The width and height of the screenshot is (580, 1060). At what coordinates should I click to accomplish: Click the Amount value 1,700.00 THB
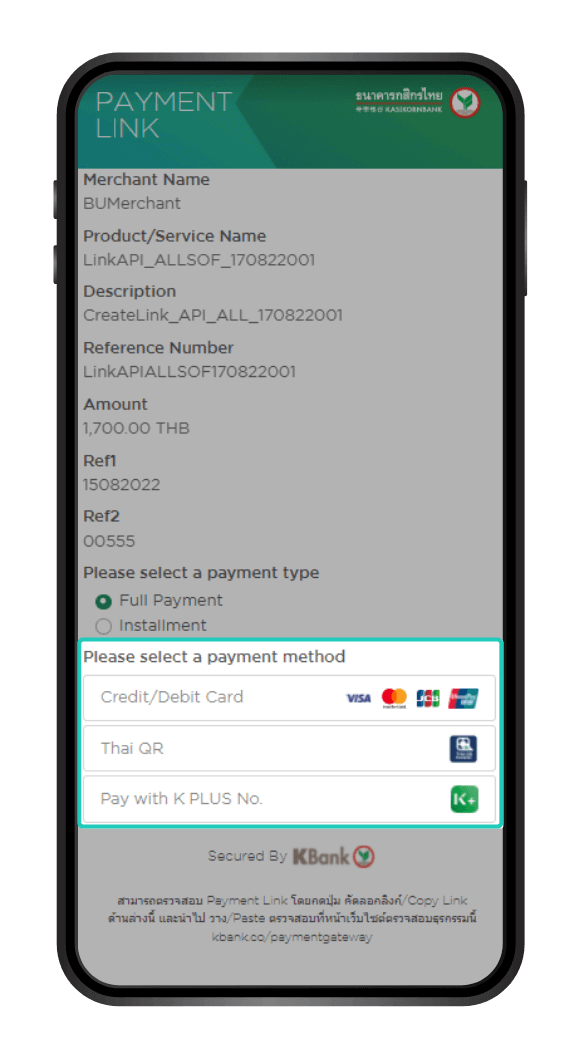[x=136, y=428]
